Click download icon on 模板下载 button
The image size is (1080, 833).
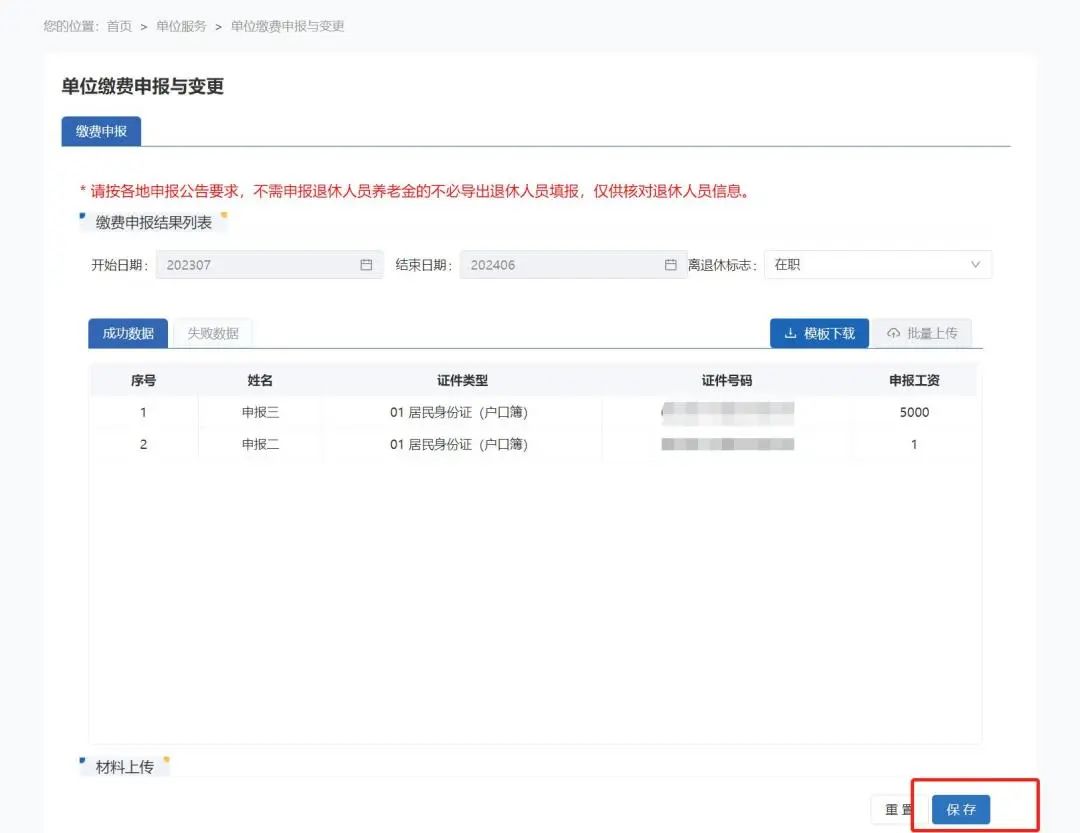click(x=790, y=333)
